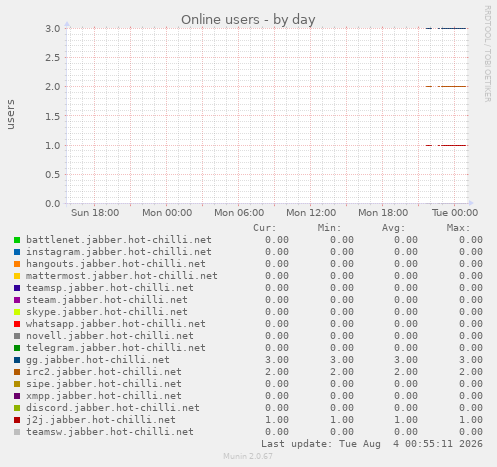Click the Max: column header
Screen dimensions: 497x467
[458, 228]
